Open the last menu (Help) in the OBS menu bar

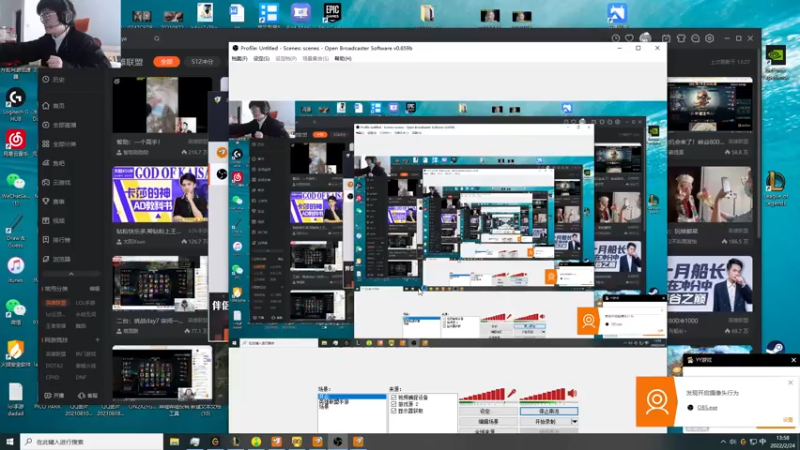(x=343, y=59)
